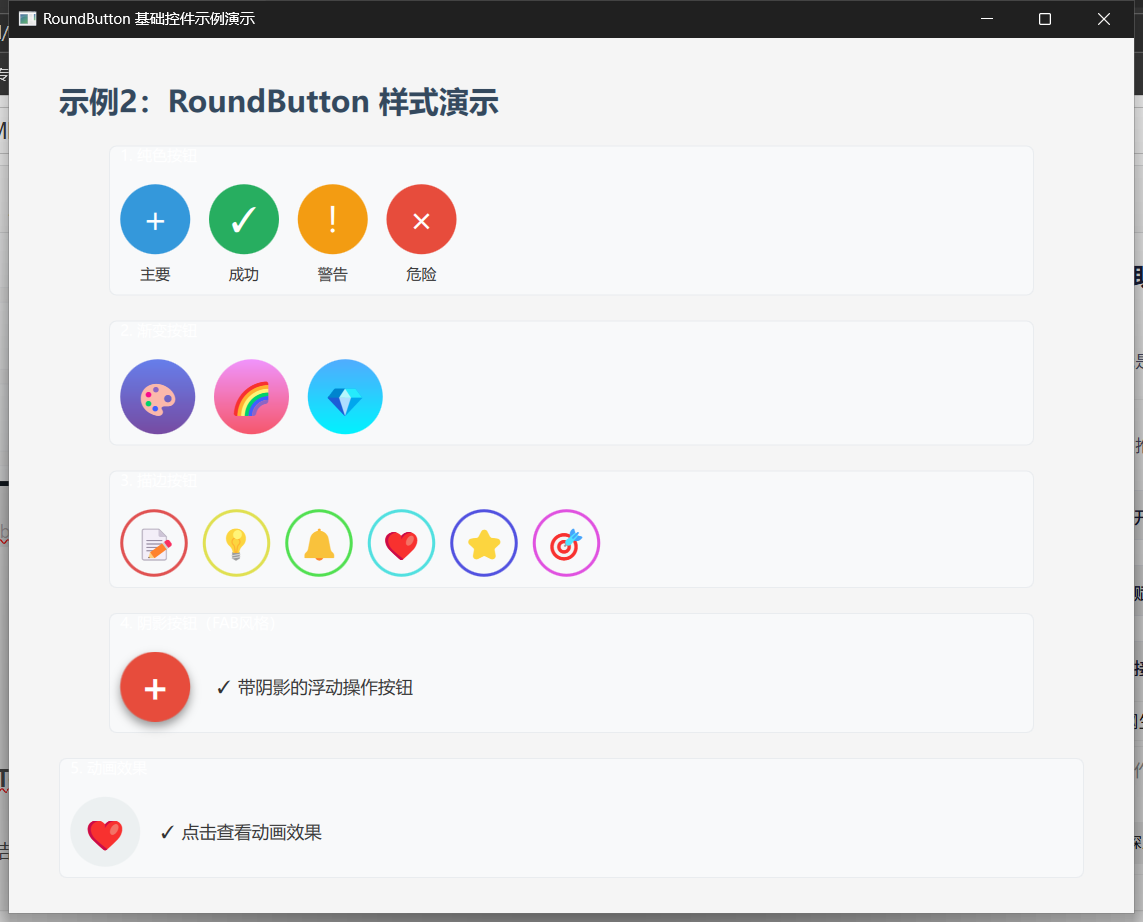Image resolution: width=1143 pixels, height=922 pixels.
Task: Click the orange 警告 exclamation button
Action: pyautogui.click(x=332, y=219)
